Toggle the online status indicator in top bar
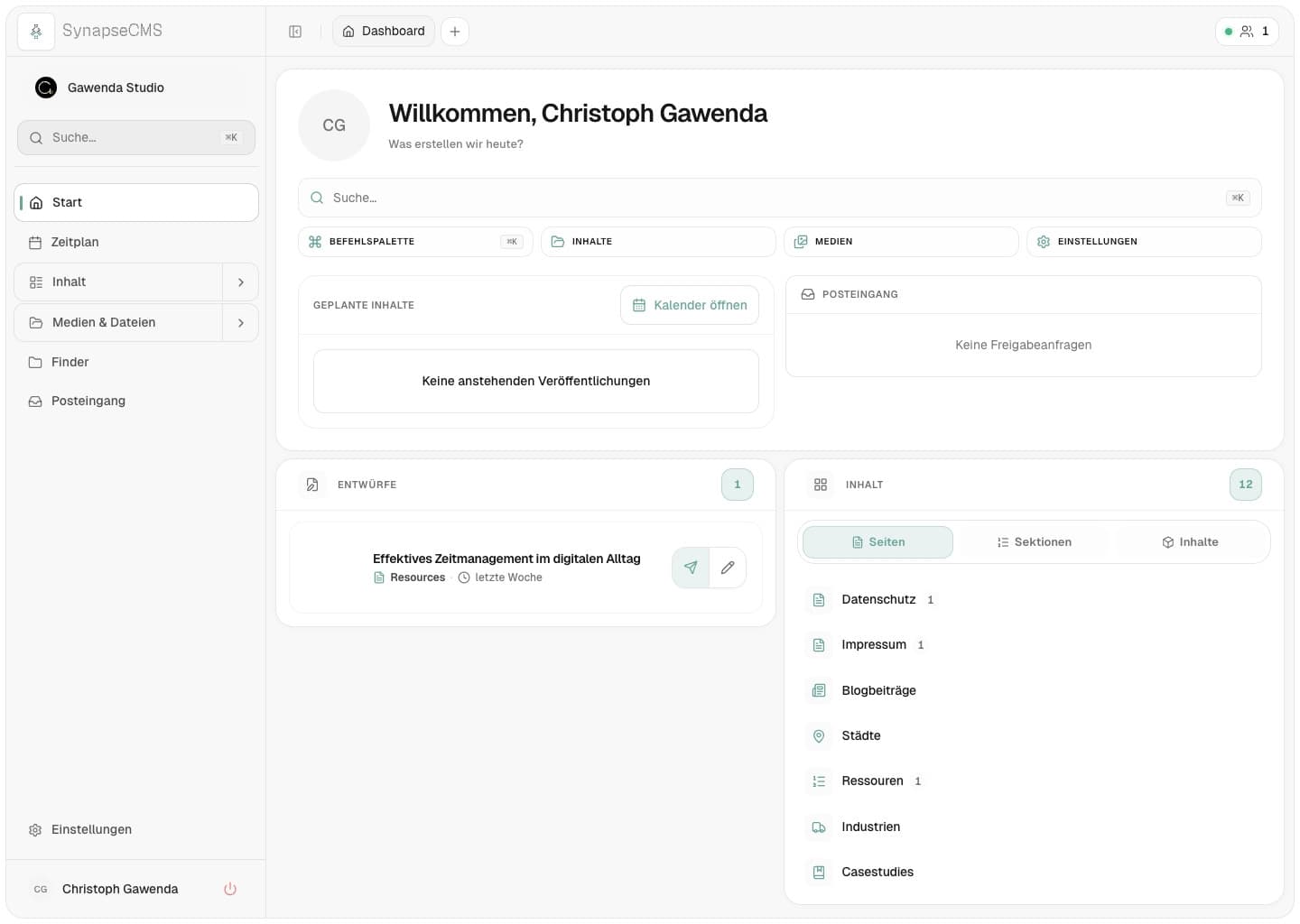 click(1229, 31)
